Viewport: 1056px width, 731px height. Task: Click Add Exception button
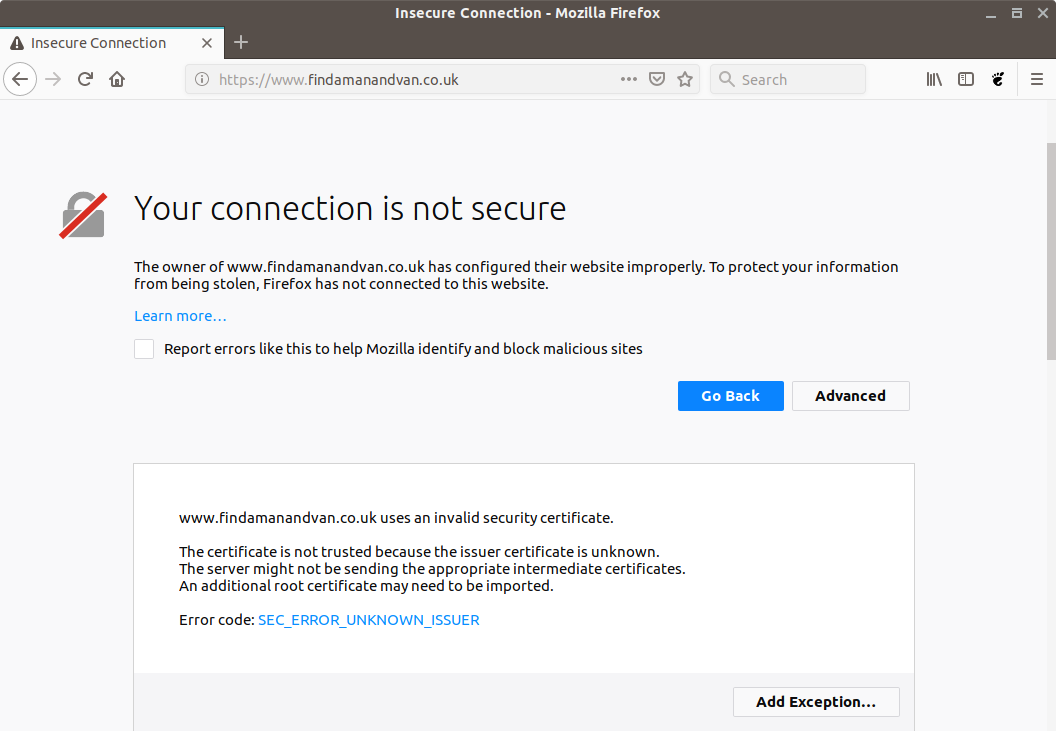click(x=816, y=702)
